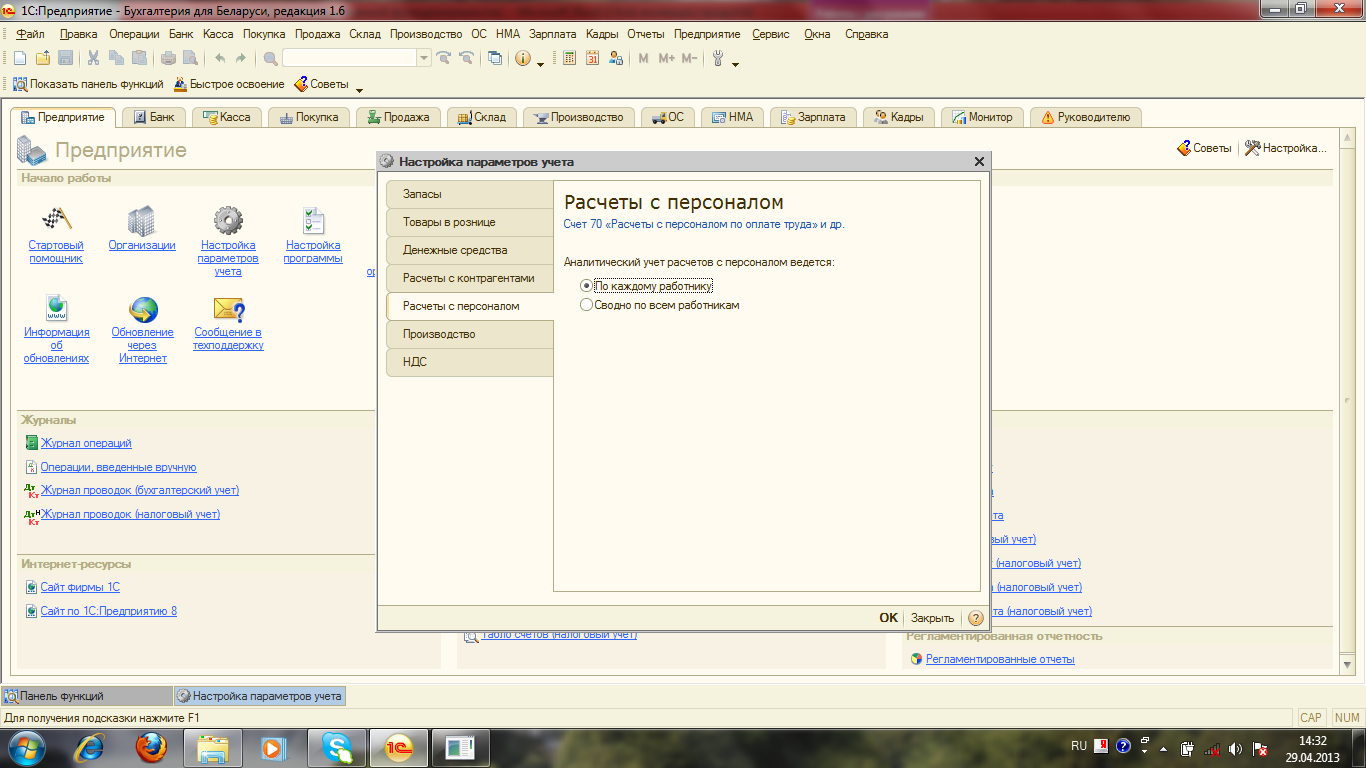
Task: Open Skype from the Windows taskbar
Action: (x=337, y=747)
